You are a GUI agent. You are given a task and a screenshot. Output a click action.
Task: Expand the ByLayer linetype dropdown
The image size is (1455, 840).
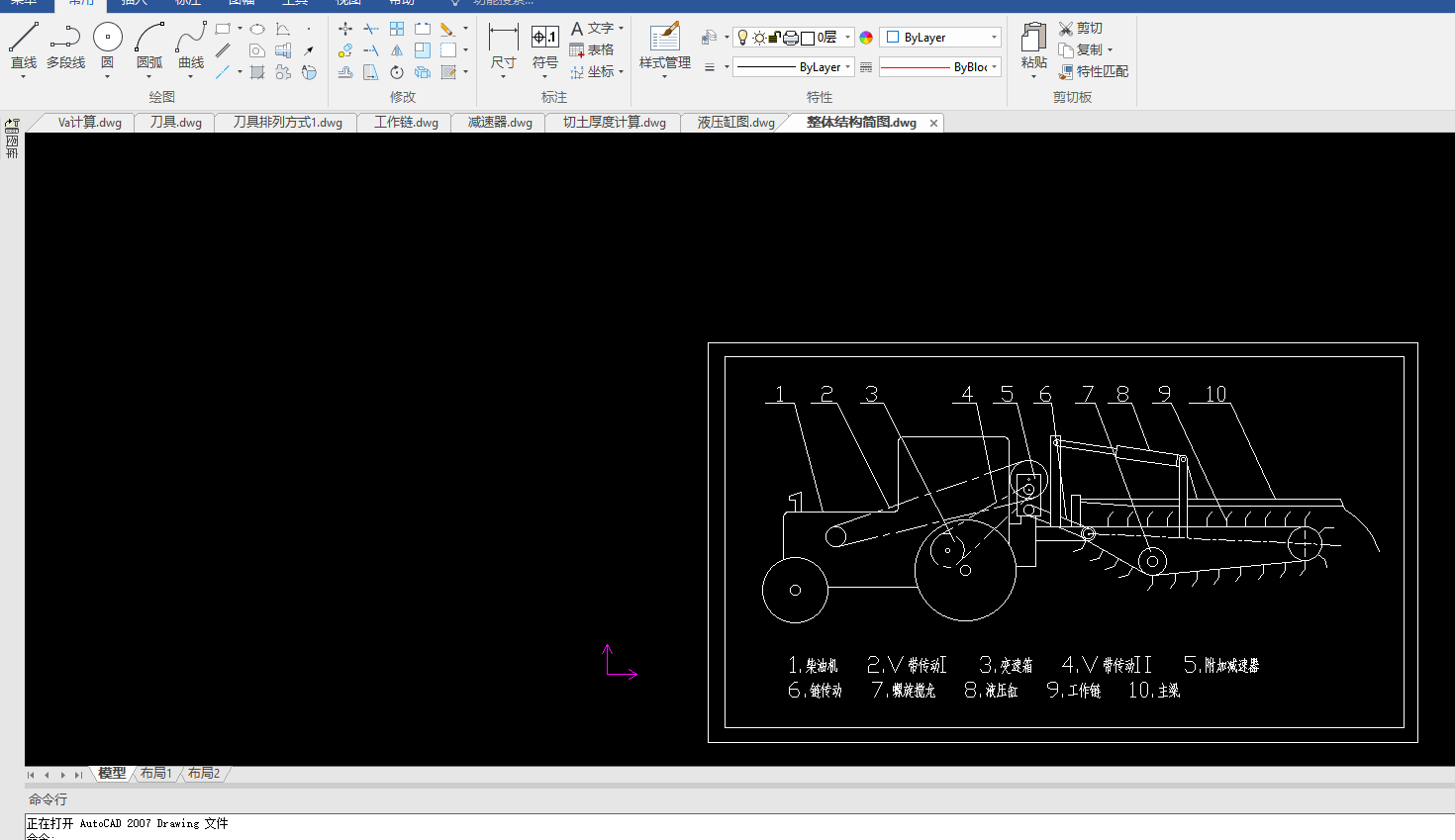click(847, 67)
